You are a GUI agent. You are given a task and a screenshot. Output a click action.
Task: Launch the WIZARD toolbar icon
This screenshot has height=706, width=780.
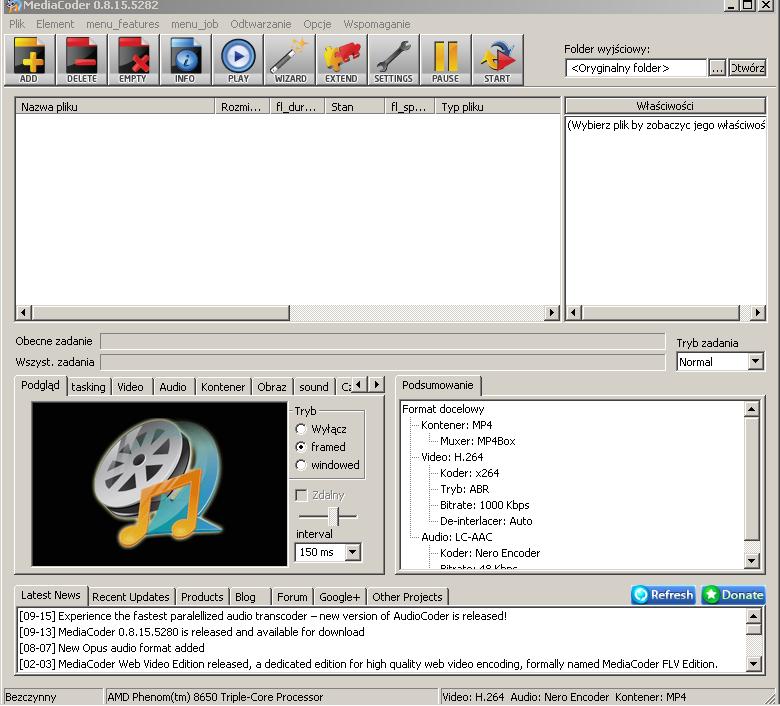290,60
